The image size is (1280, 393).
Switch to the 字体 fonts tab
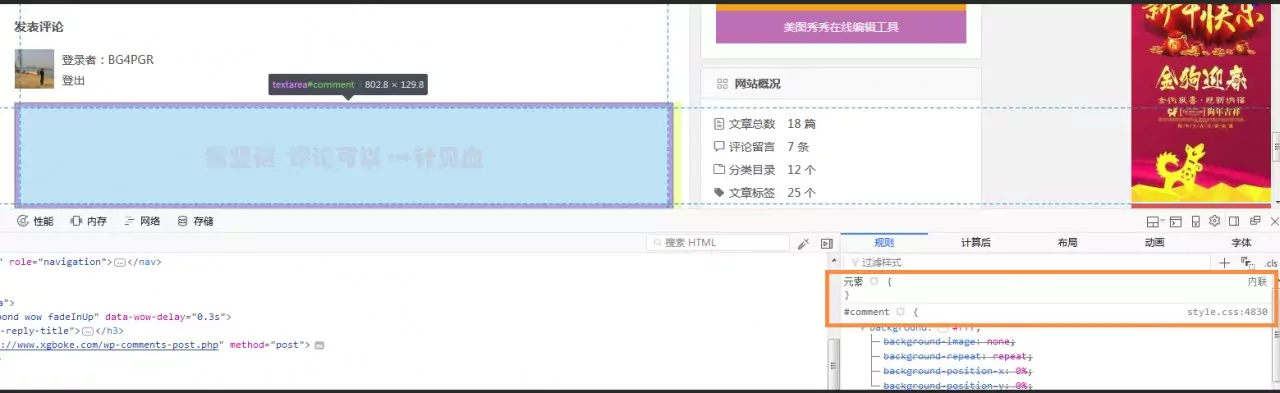point(1241,242)
